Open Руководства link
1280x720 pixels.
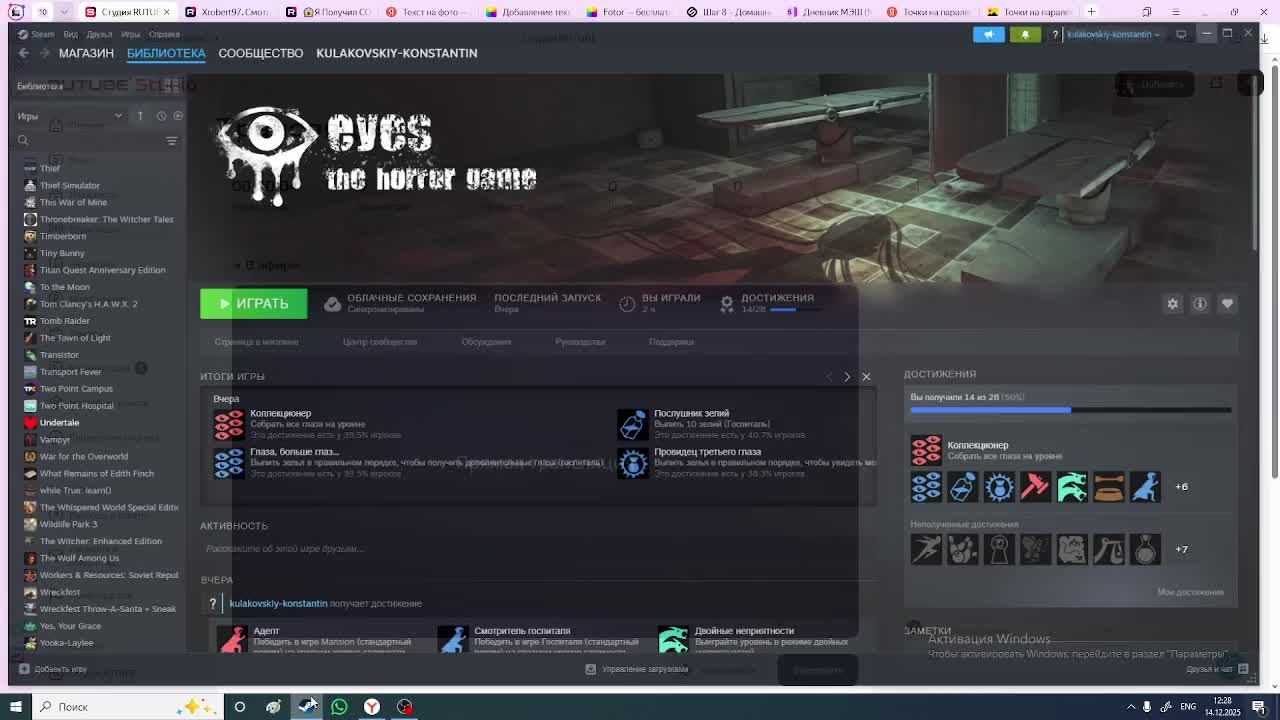point(580,342)
